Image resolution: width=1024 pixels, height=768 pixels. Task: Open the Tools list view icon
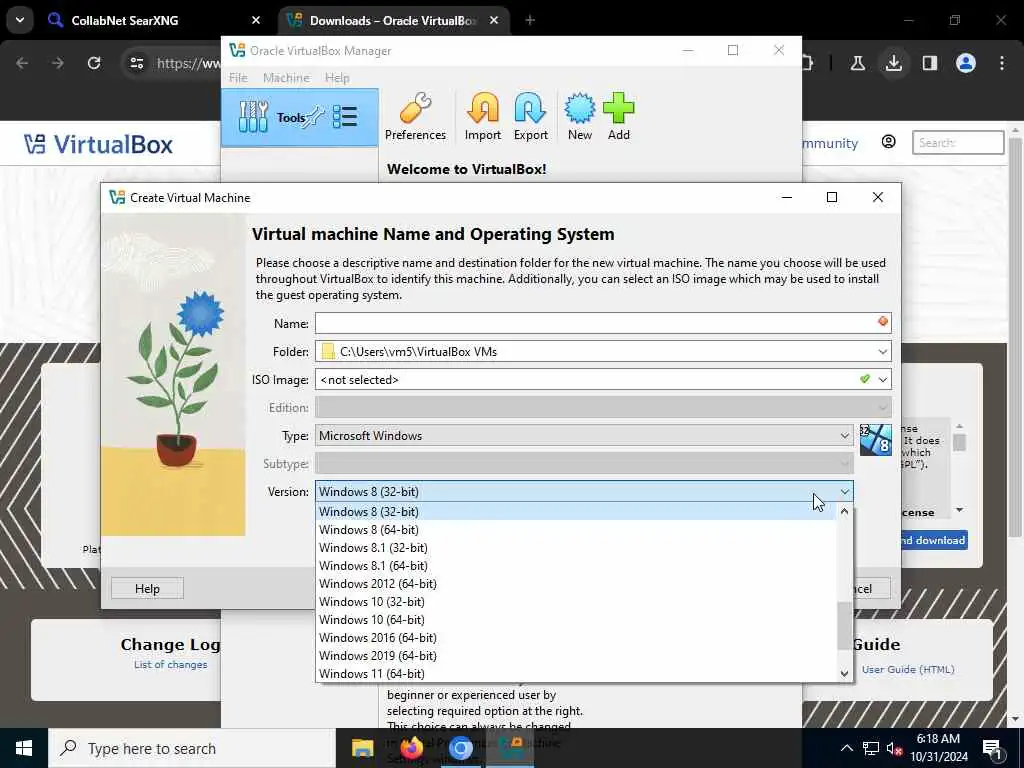pos(345,117)
